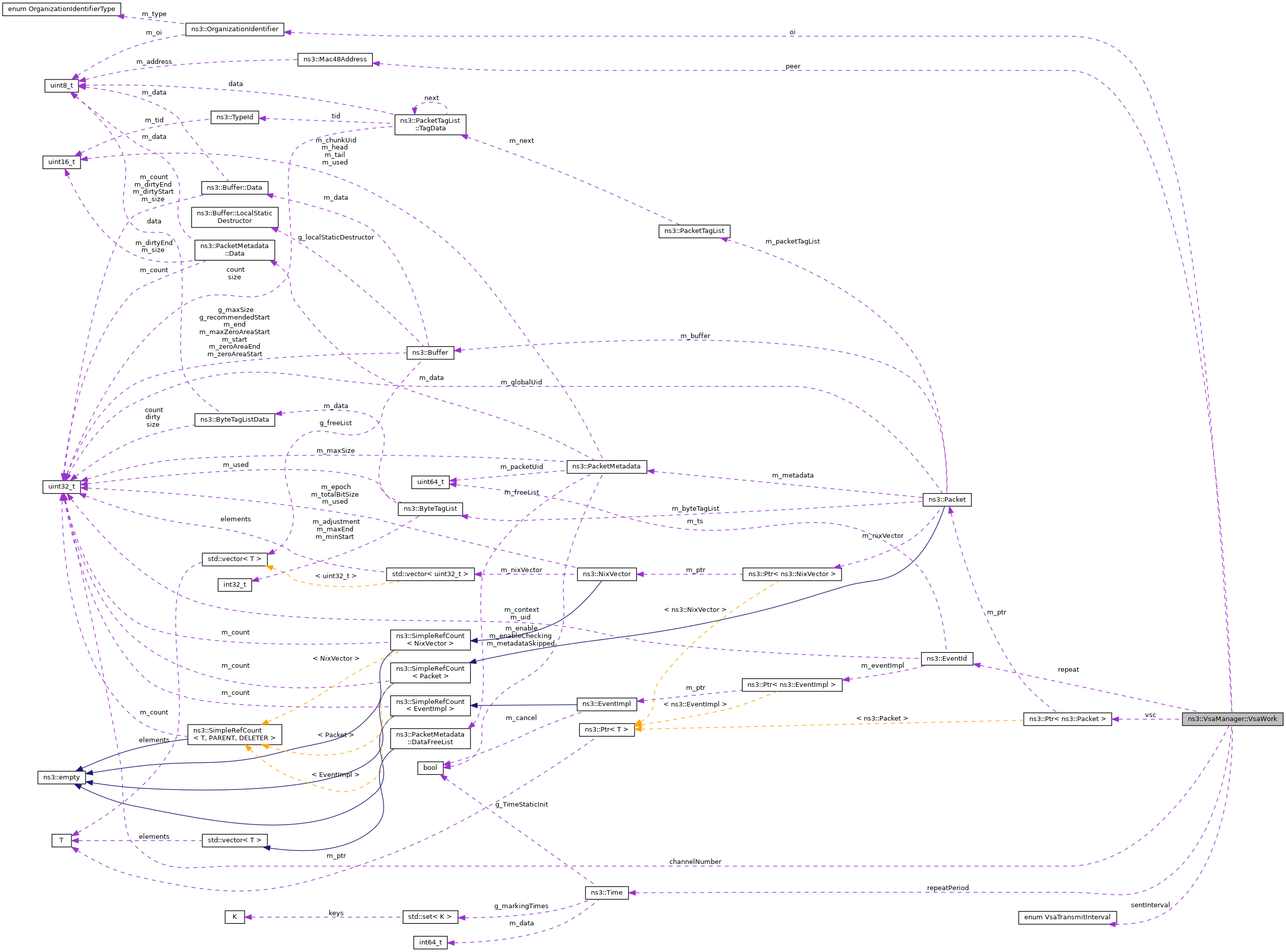Click the std::set< K > node

(430, 917)
